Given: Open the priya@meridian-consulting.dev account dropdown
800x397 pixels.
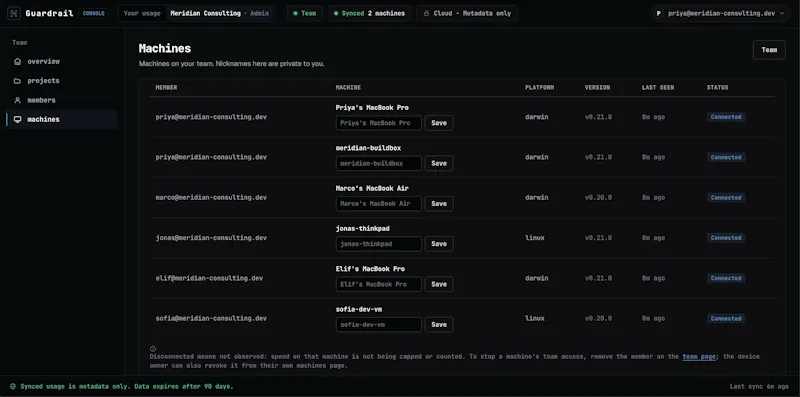Looking at the screenshot, I should click(x=720, y=13).
